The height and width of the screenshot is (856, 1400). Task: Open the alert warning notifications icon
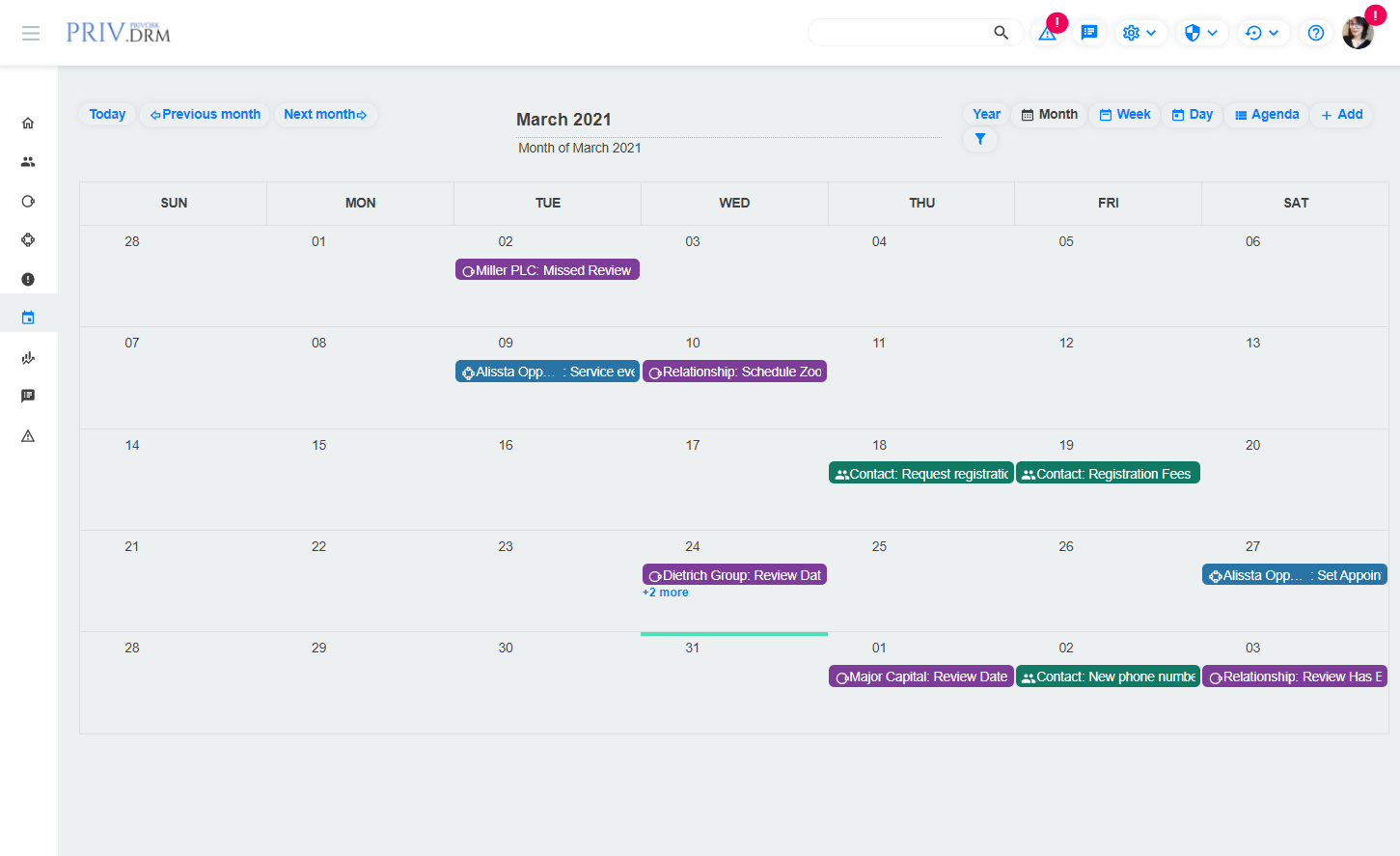pos(1047,33)
